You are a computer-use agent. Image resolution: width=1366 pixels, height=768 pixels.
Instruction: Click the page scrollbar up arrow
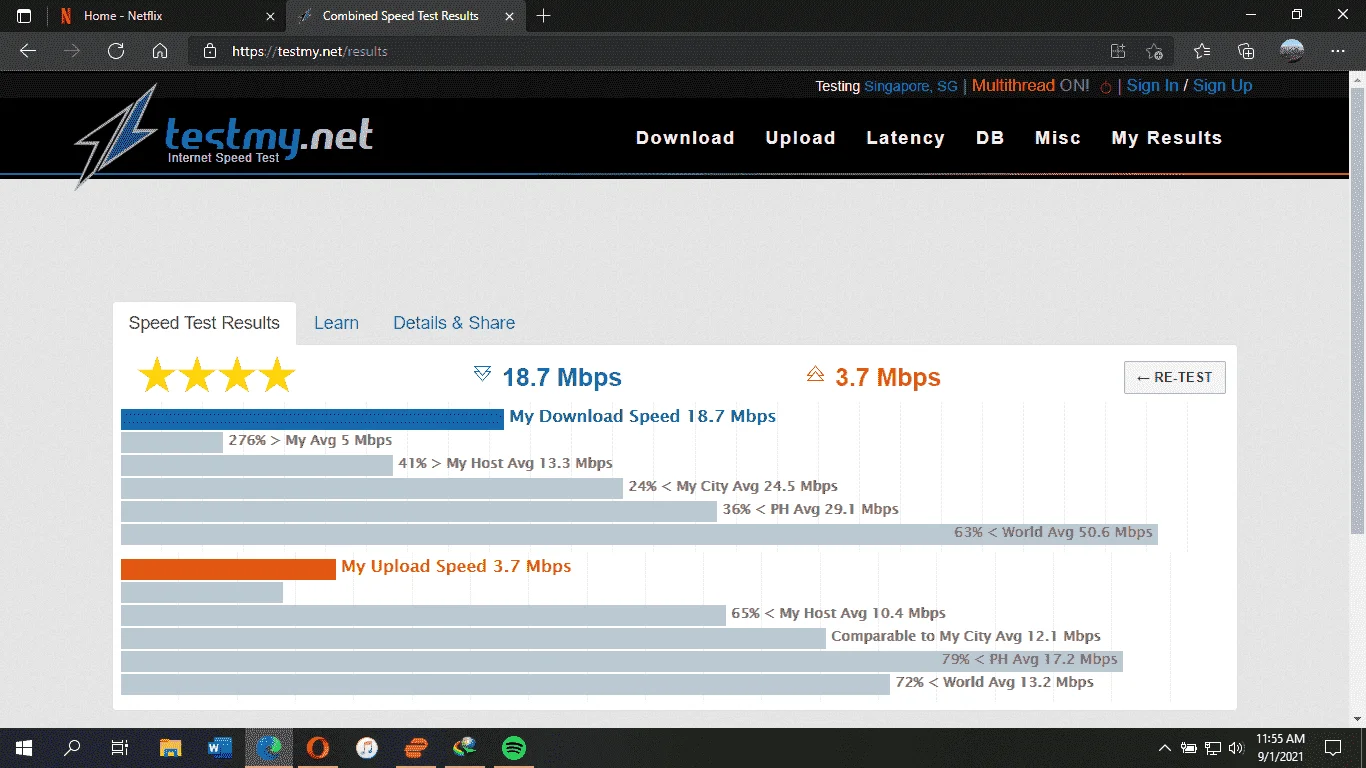point(1357,82)
